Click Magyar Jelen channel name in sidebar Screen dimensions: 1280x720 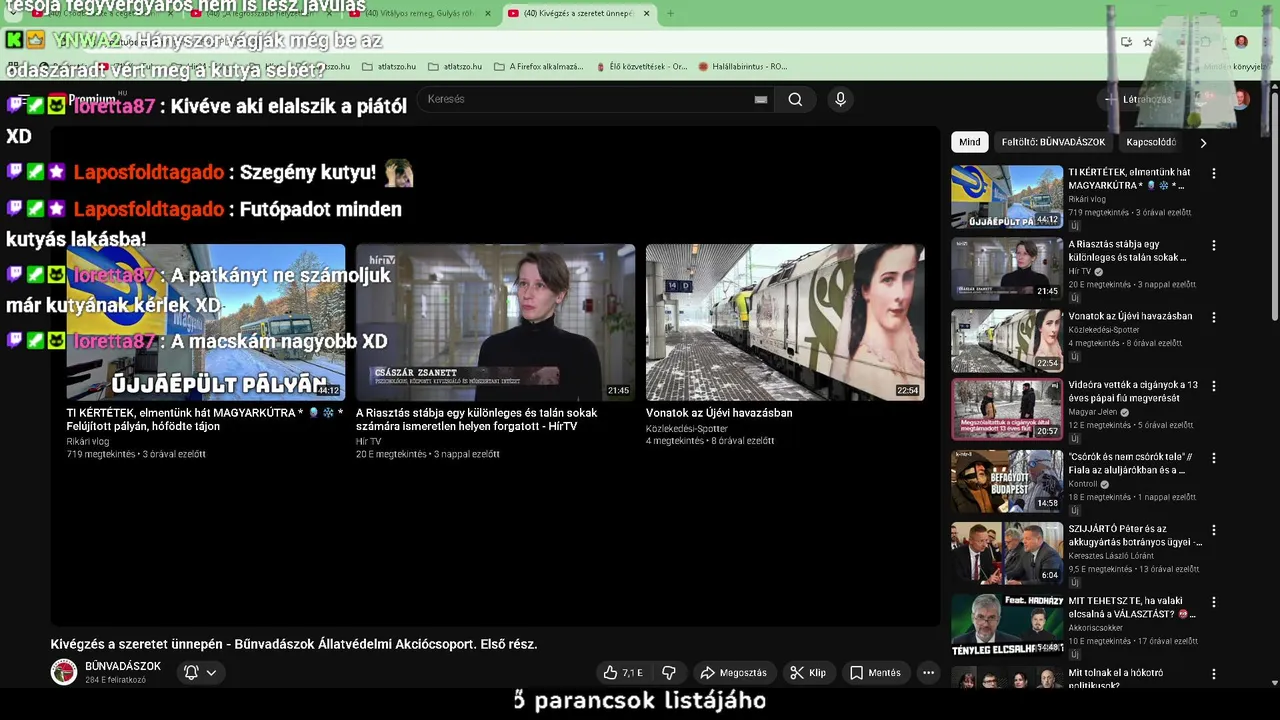point(1093,412)
